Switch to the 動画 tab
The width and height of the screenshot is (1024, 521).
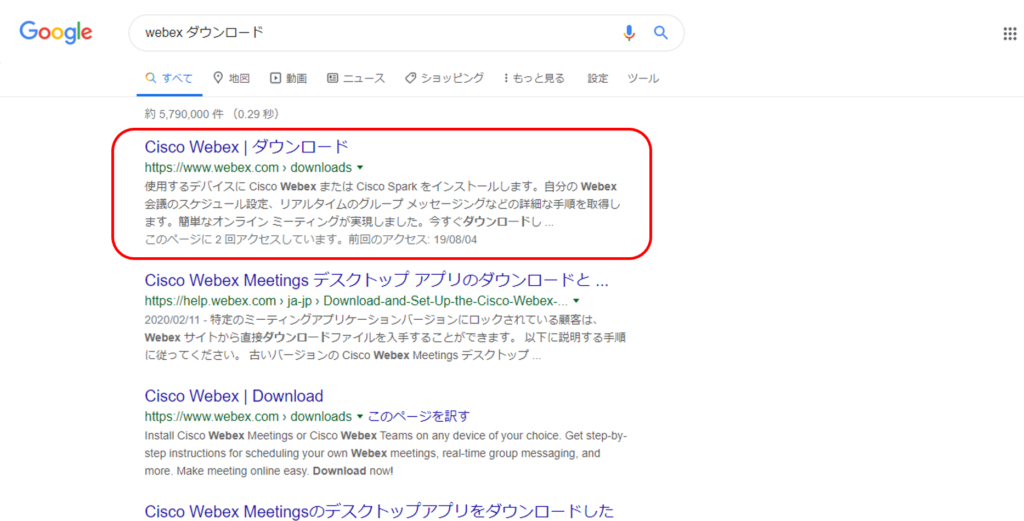[289, 78]
